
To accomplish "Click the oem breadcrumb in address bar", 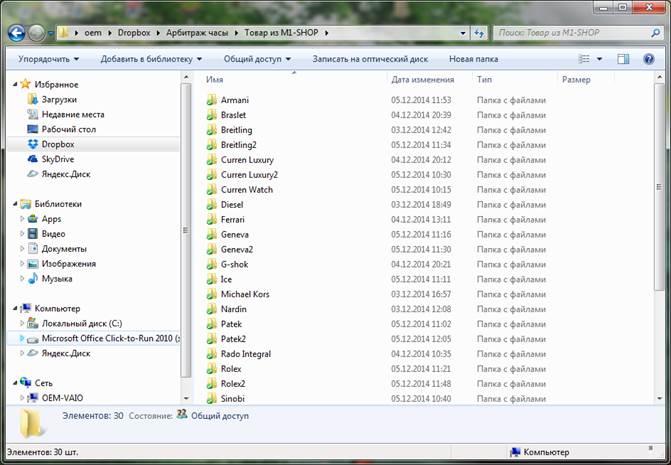I will (93, 33).
